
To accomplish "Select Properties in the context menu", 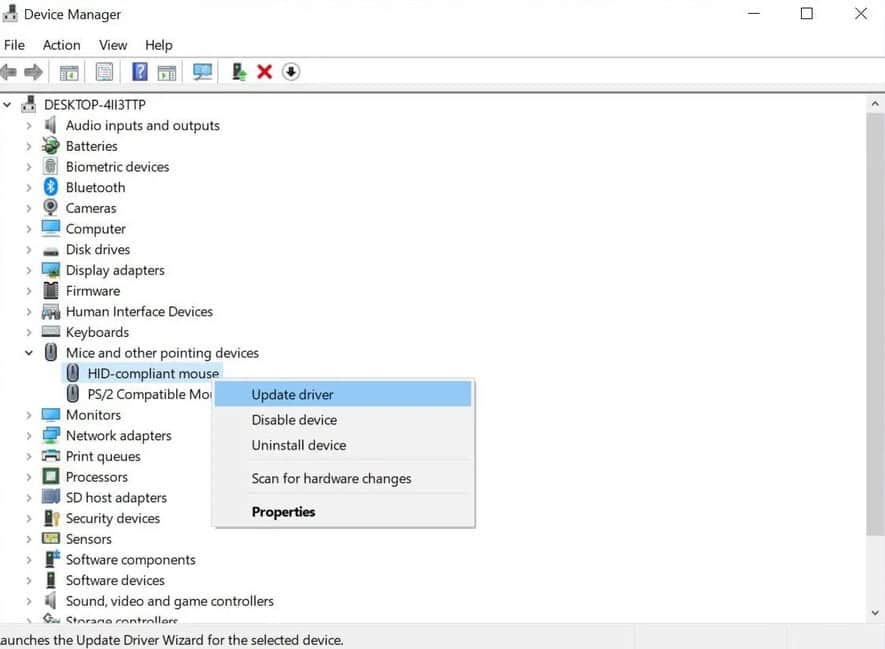I will pyautogui.click(x=283, y=511).
